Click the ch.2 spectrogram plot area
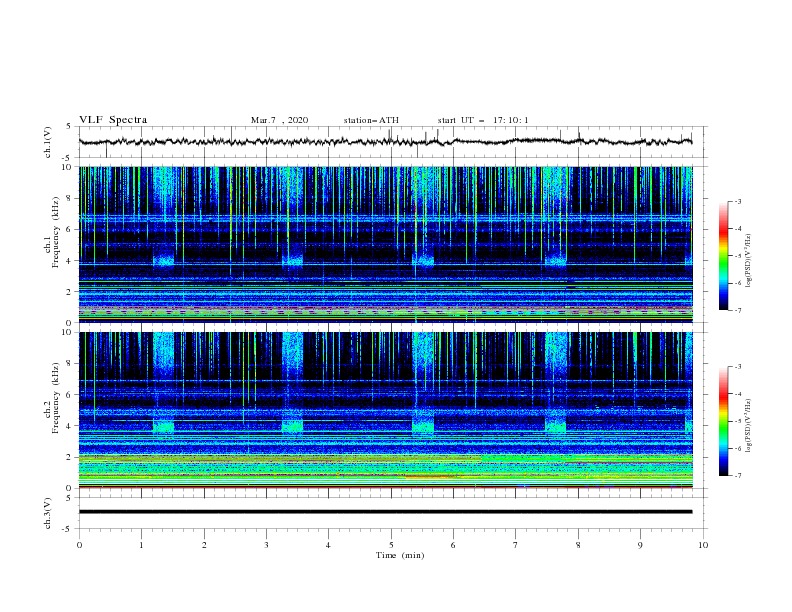The image size is (792, 612). 385,410
